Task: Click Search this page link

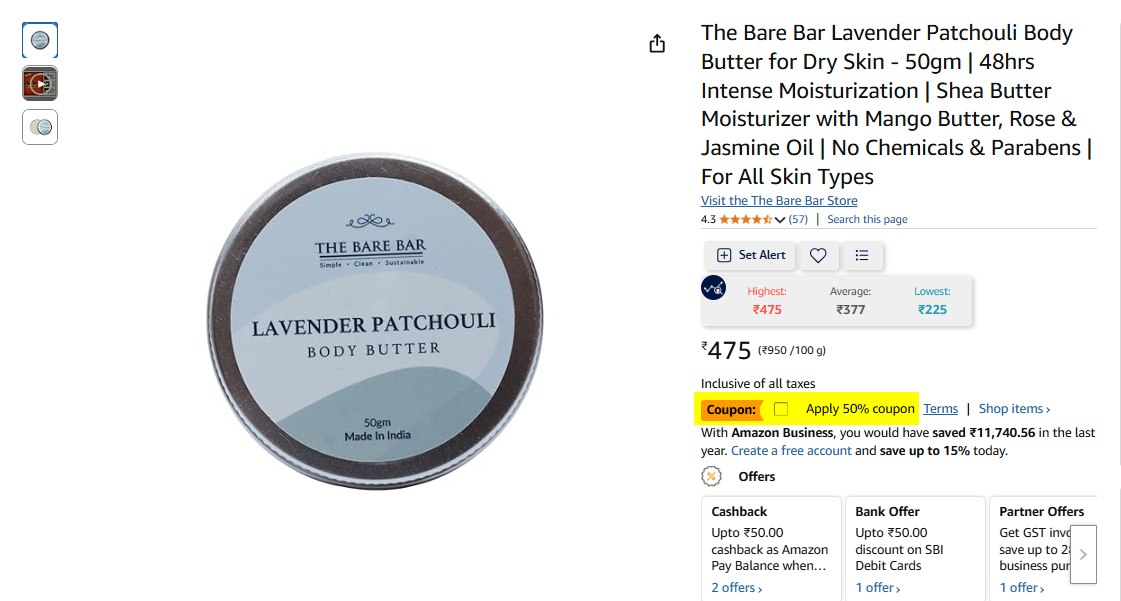Action: [x=867, y=219]
